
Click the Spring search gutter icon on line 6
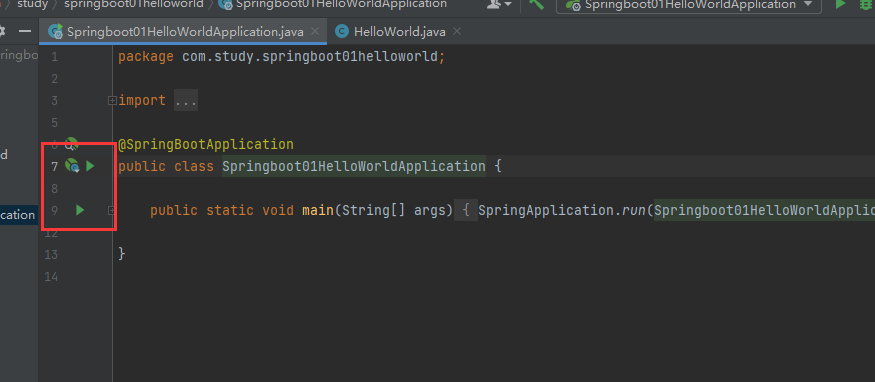pyautogui.click(x=71, y=144)
